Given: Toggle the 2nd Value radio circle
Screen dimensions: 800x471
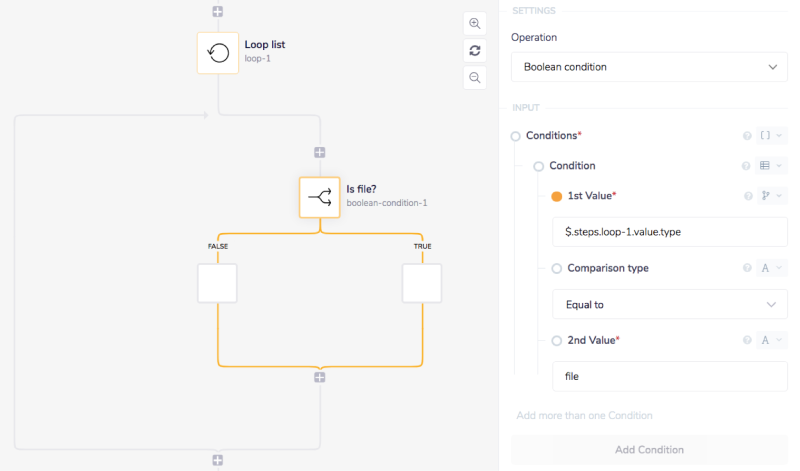Looking at the screenshot, I should coord(557,340).
